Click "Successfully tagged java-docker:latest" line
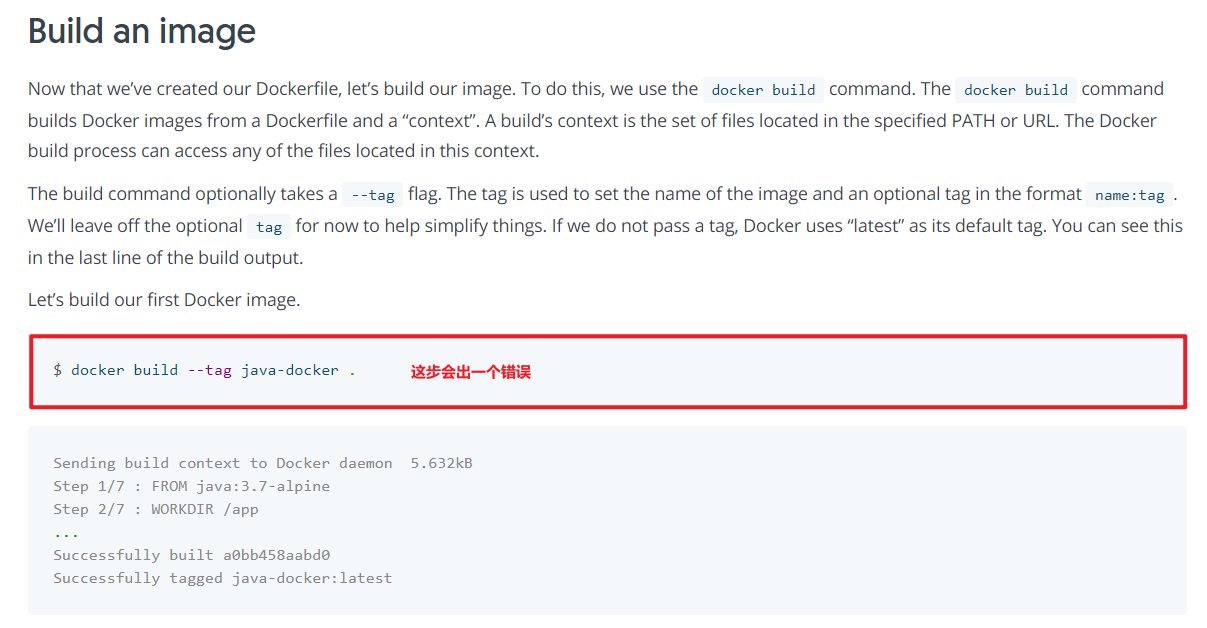Viewport: 1207px width, 628px height. (x=223, y=578)
